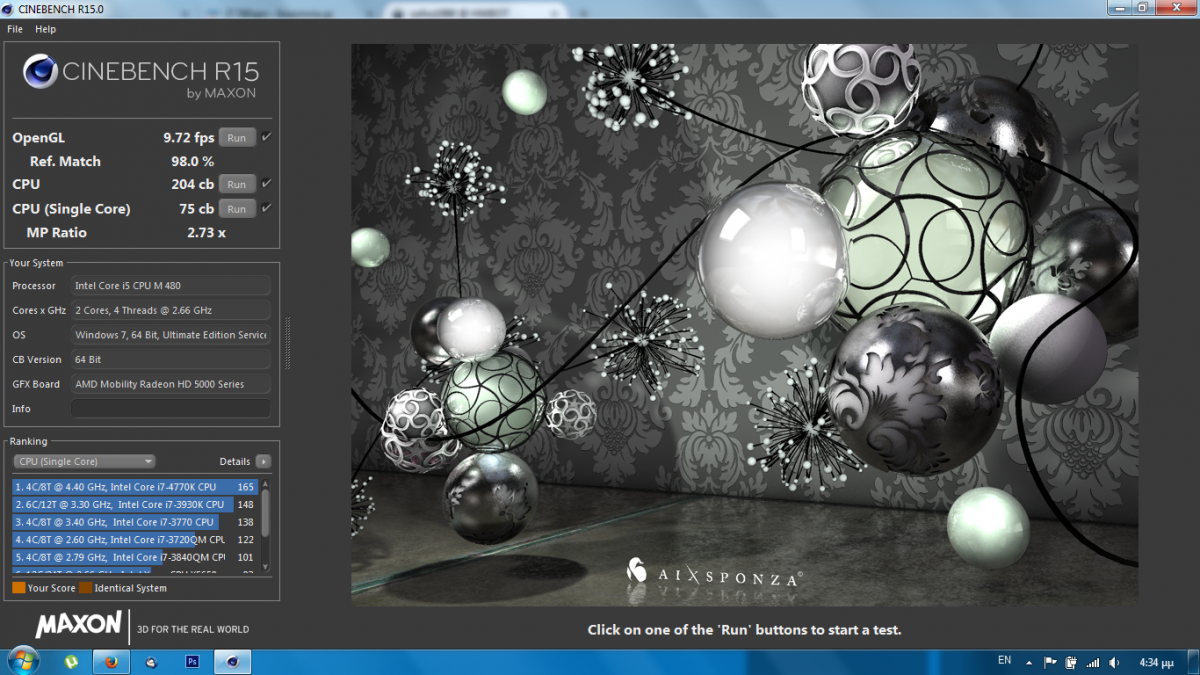This screenshot has height=675, width=1200.
Task: Click the 9.72 fps OpenGL score
Action: click(189, 138)
